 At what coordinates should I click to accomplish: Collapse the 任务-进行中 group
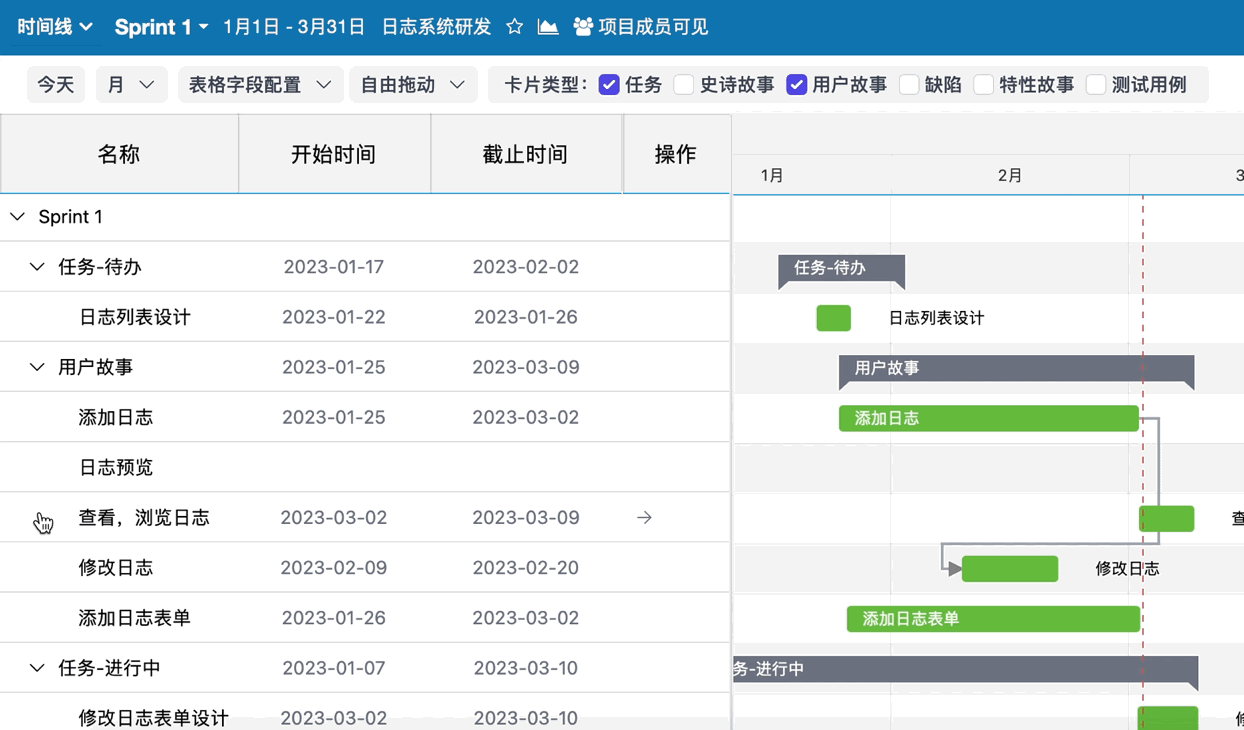(x=37, y=668)
